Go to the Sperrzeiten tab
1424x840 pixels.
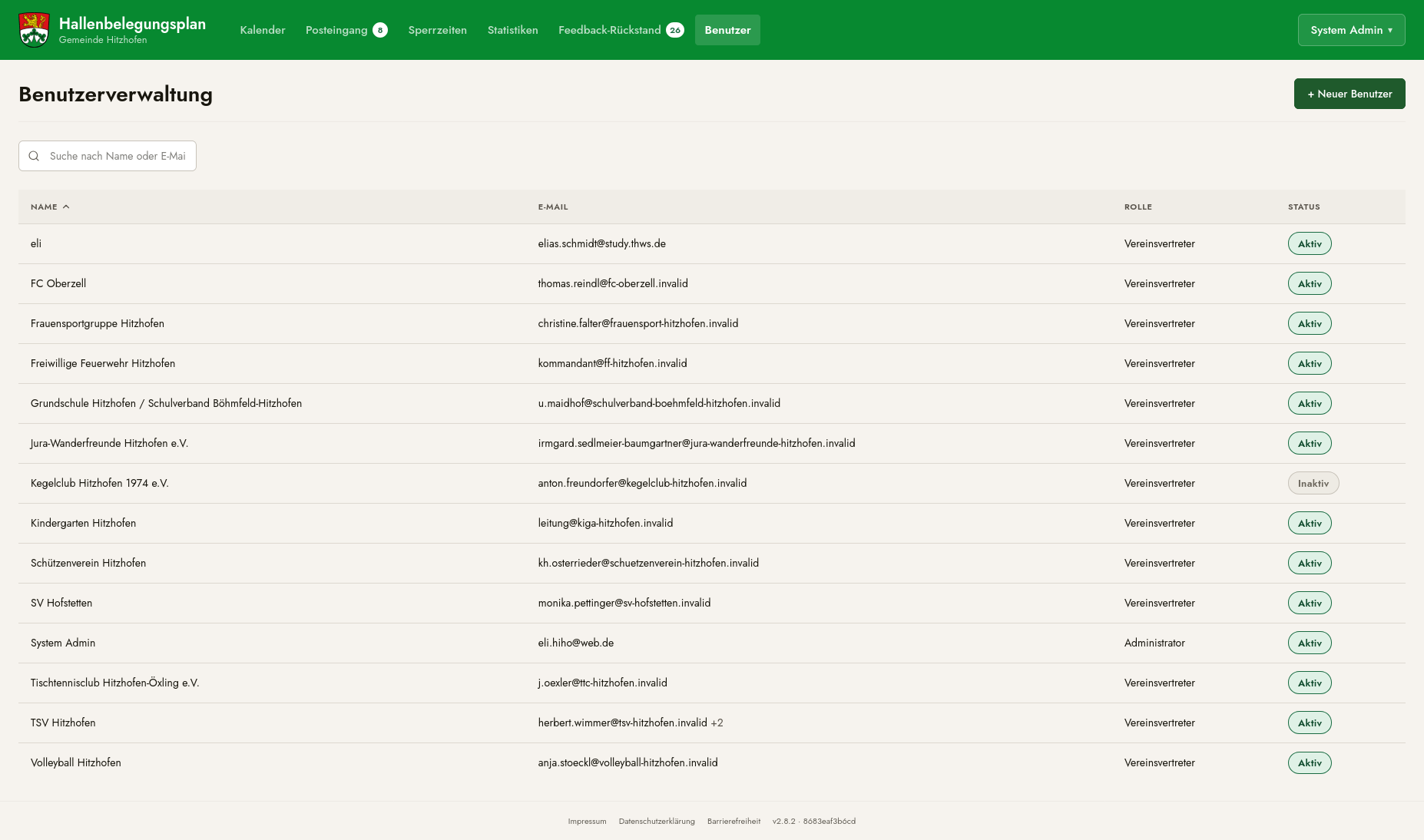(438, 30)
